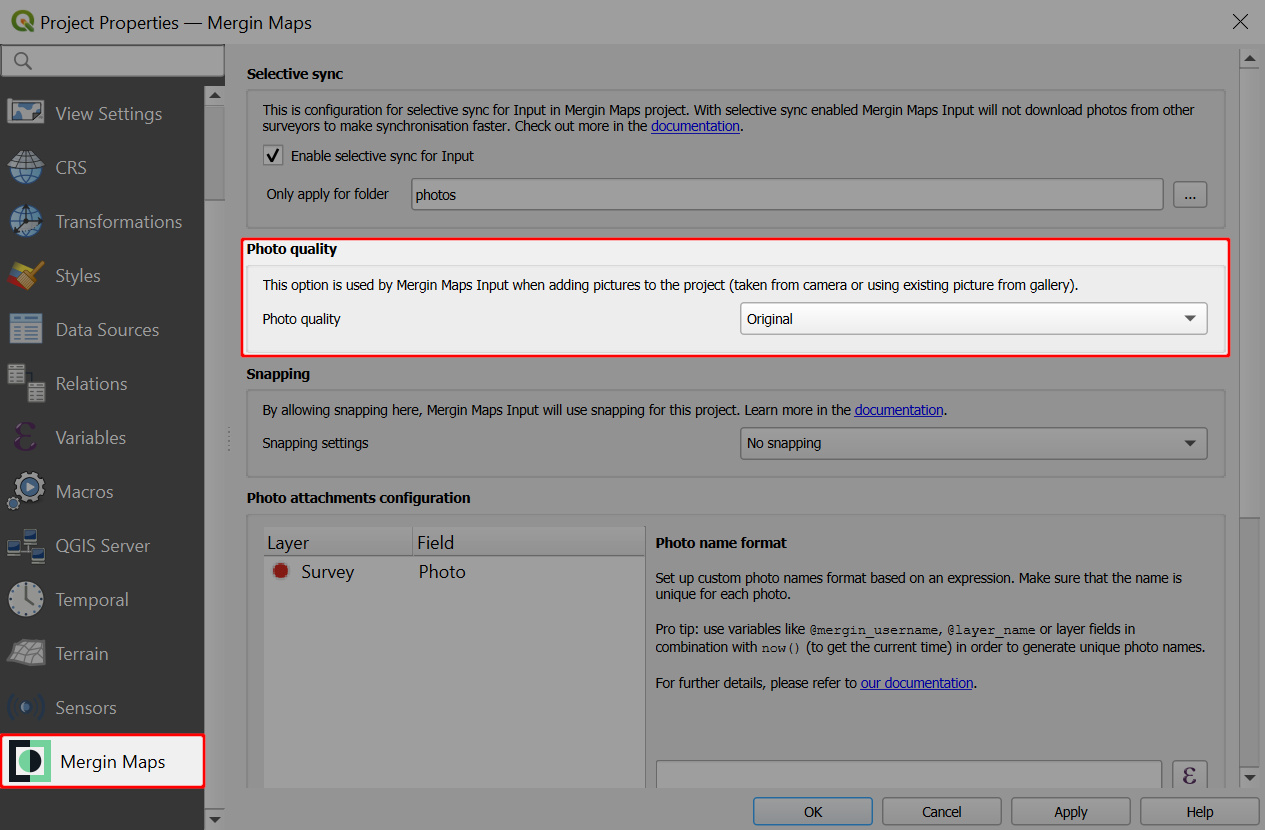Disable selective sync for Input checkbox

272,155
